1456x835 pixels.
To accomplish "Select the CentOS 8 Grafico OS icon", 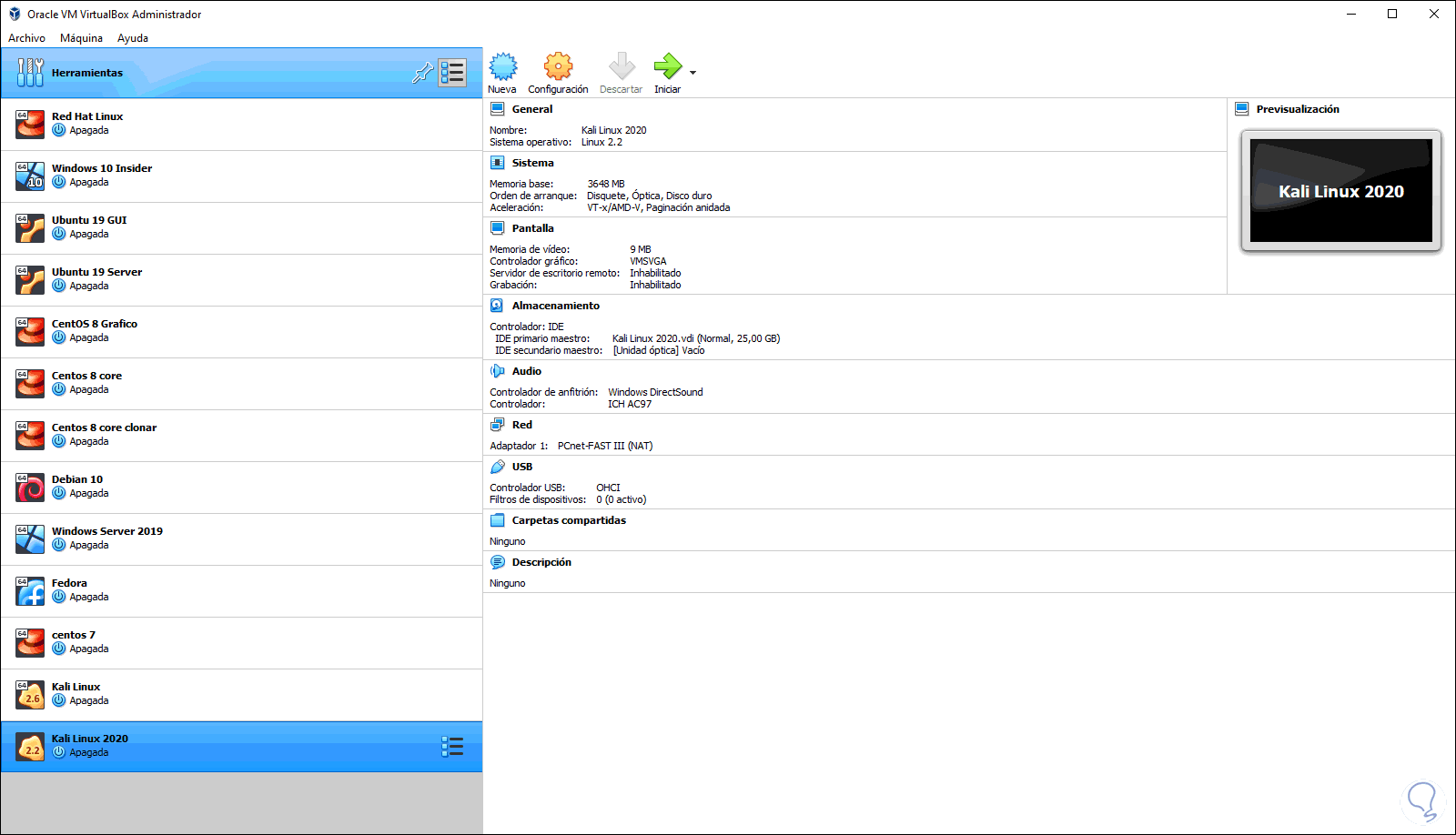I will [30, 331].
